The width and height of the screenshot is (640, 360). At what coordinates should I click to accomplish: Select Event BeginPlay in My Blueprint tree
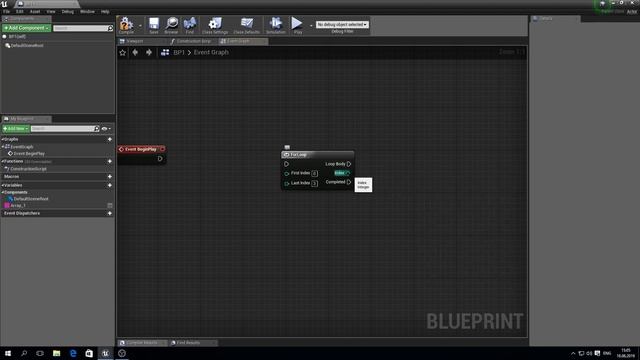tap(29, 153)
